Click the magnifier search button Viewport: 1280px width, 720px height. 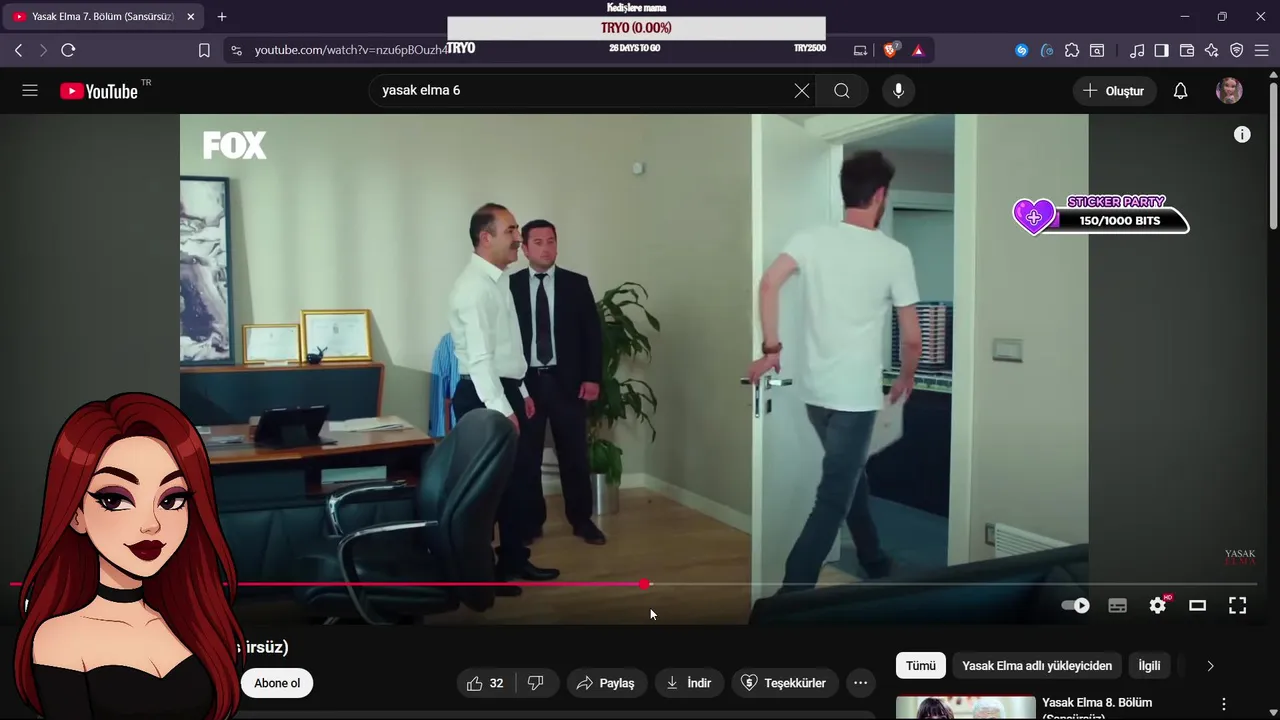(x=842, y=91)
